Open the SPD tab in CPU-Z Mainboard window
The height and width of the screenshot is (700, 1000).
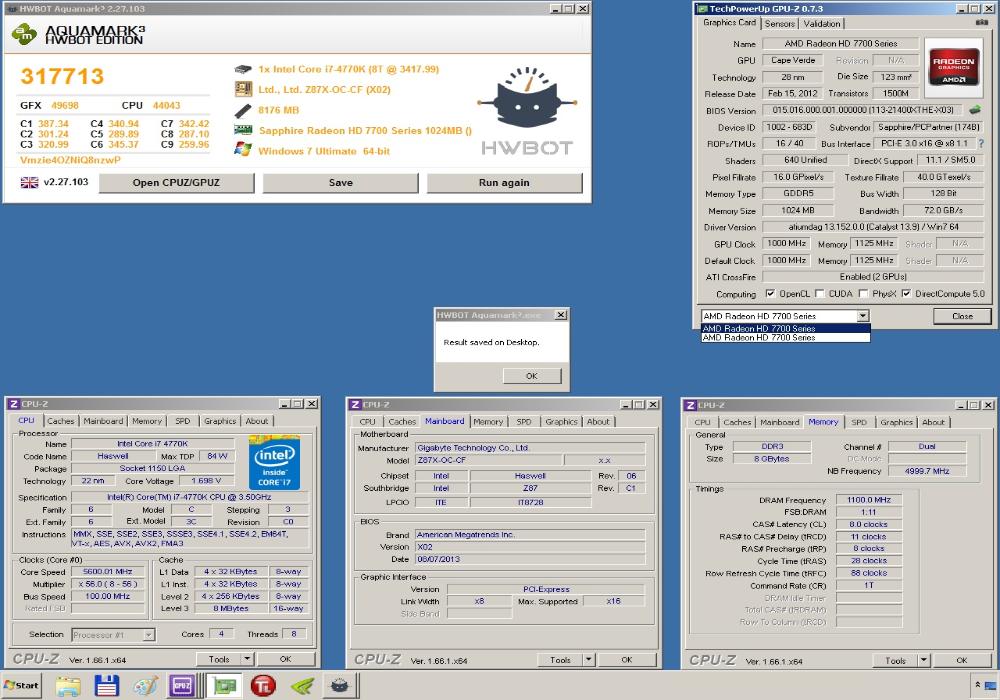coord(524,421)
